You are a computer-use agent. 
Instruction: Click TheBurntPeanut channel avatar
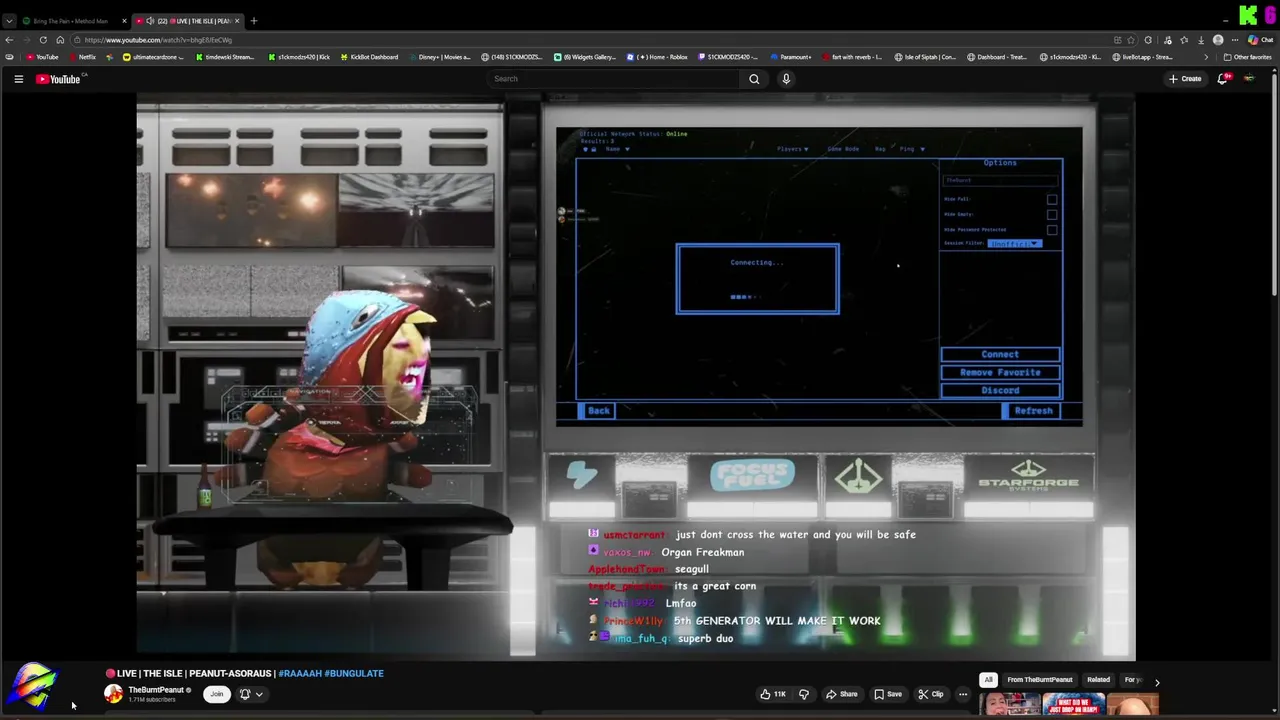[114, 694]
